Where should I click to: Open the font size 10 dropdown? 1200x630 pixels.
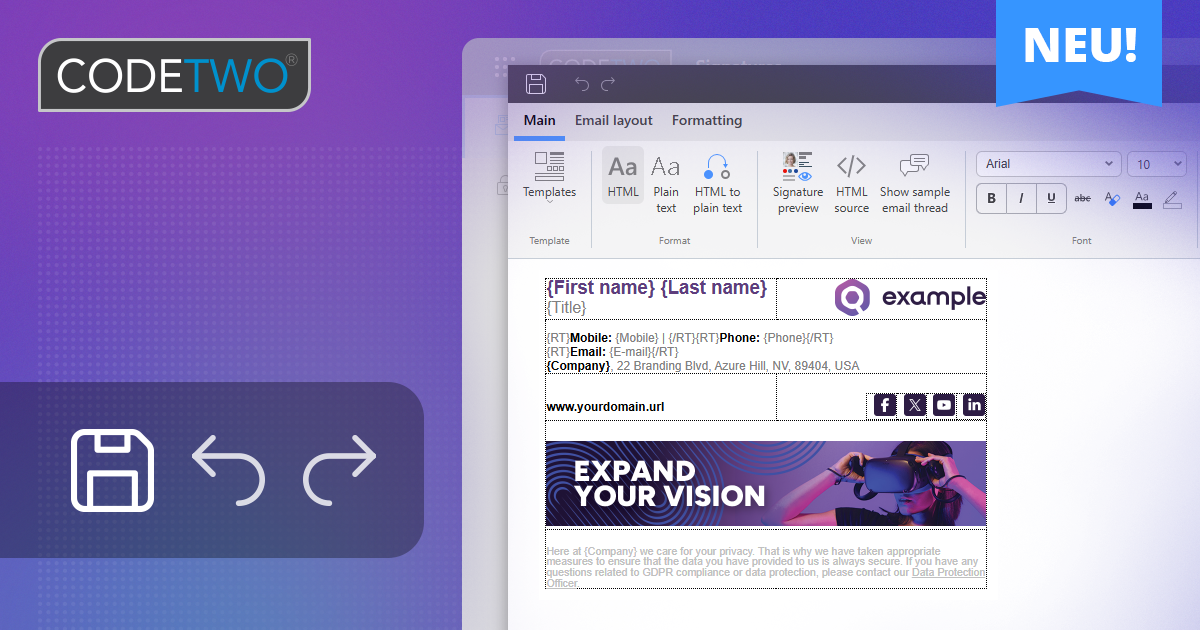[x=1157, y=164]
